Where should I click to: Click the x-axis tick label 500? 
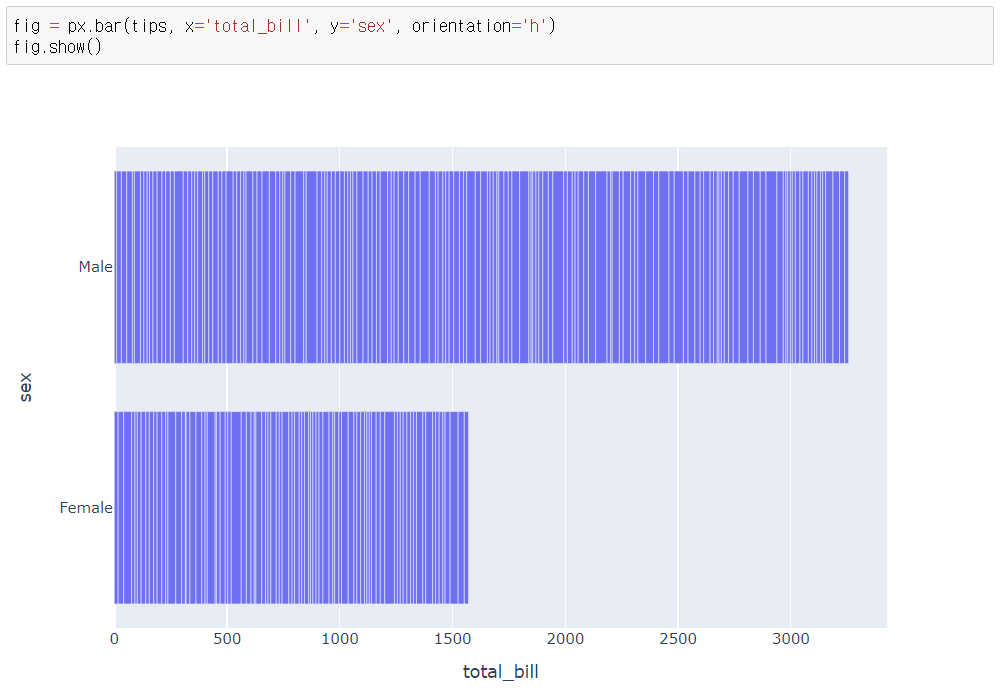pyautogui.click(x=227, y=639)
